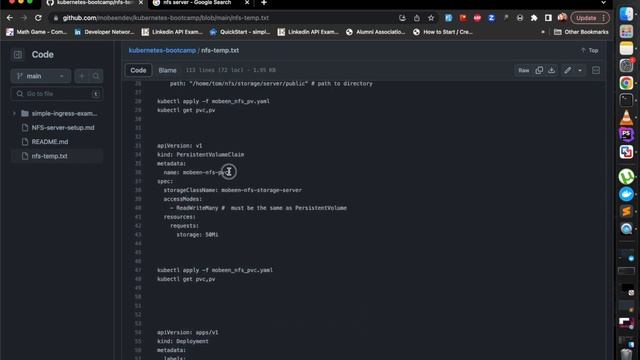Select nfs-temp.txt in file tree
The image size is (640, 360).
tap(49, 156)
